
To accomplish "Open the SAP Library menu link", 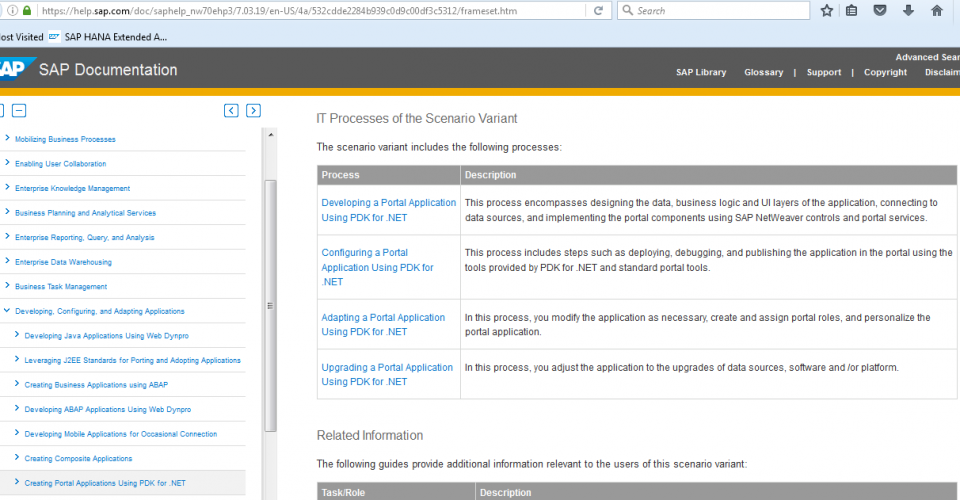I will pyautogui.click(x=701, y=72).
